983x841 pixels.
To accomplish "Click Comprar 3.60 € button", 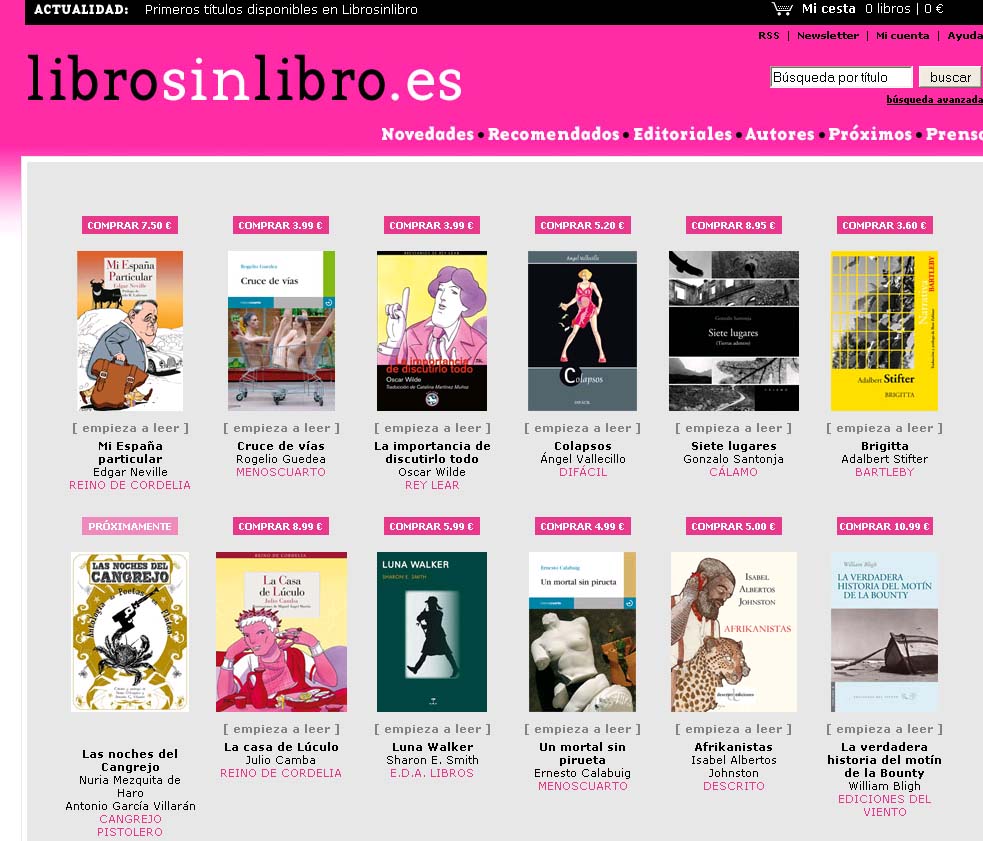I will pyautogui.click(x=885, y=225).
